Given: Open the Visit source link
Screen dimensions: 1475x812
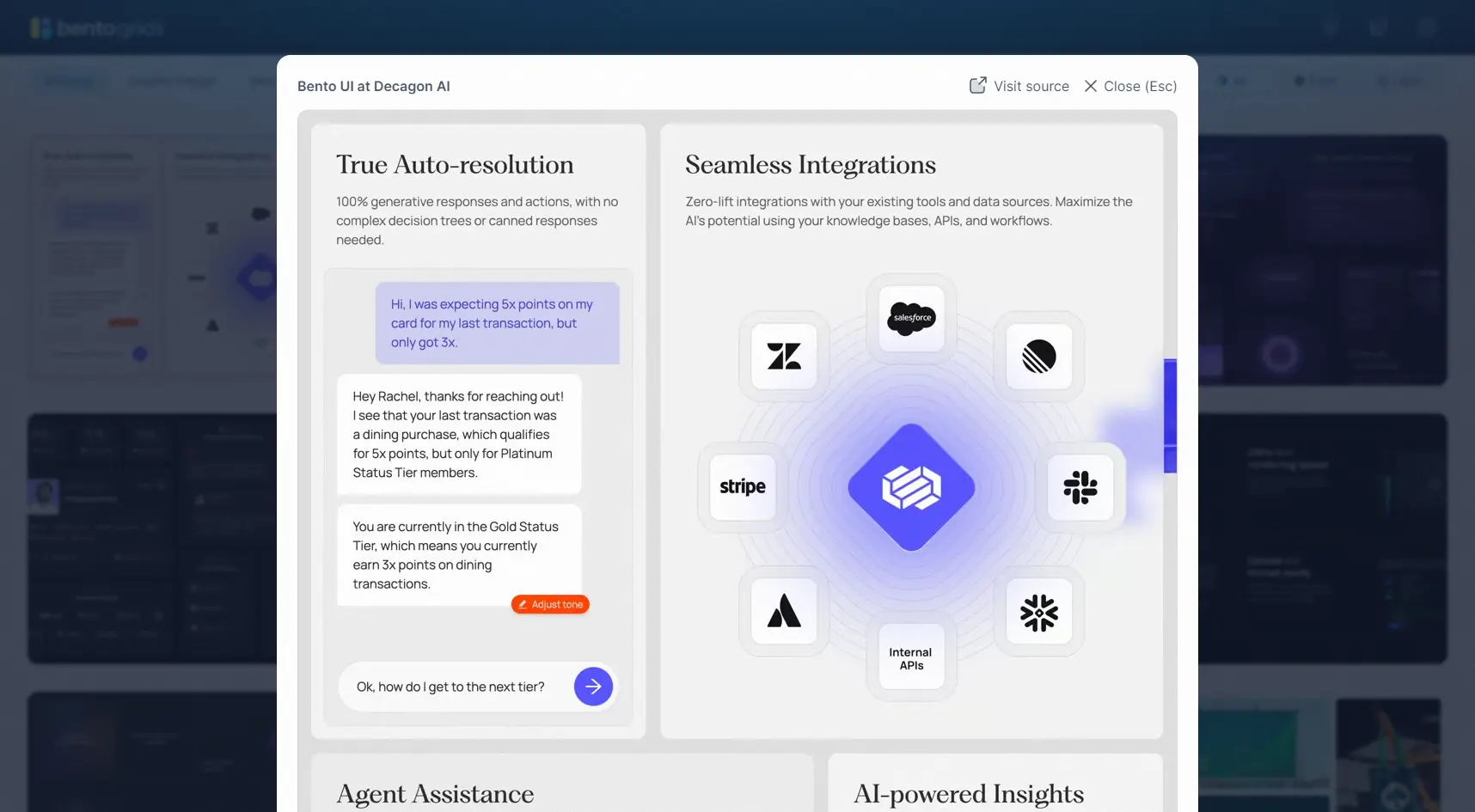Looking at the screenshot, I should [1019, 86].
